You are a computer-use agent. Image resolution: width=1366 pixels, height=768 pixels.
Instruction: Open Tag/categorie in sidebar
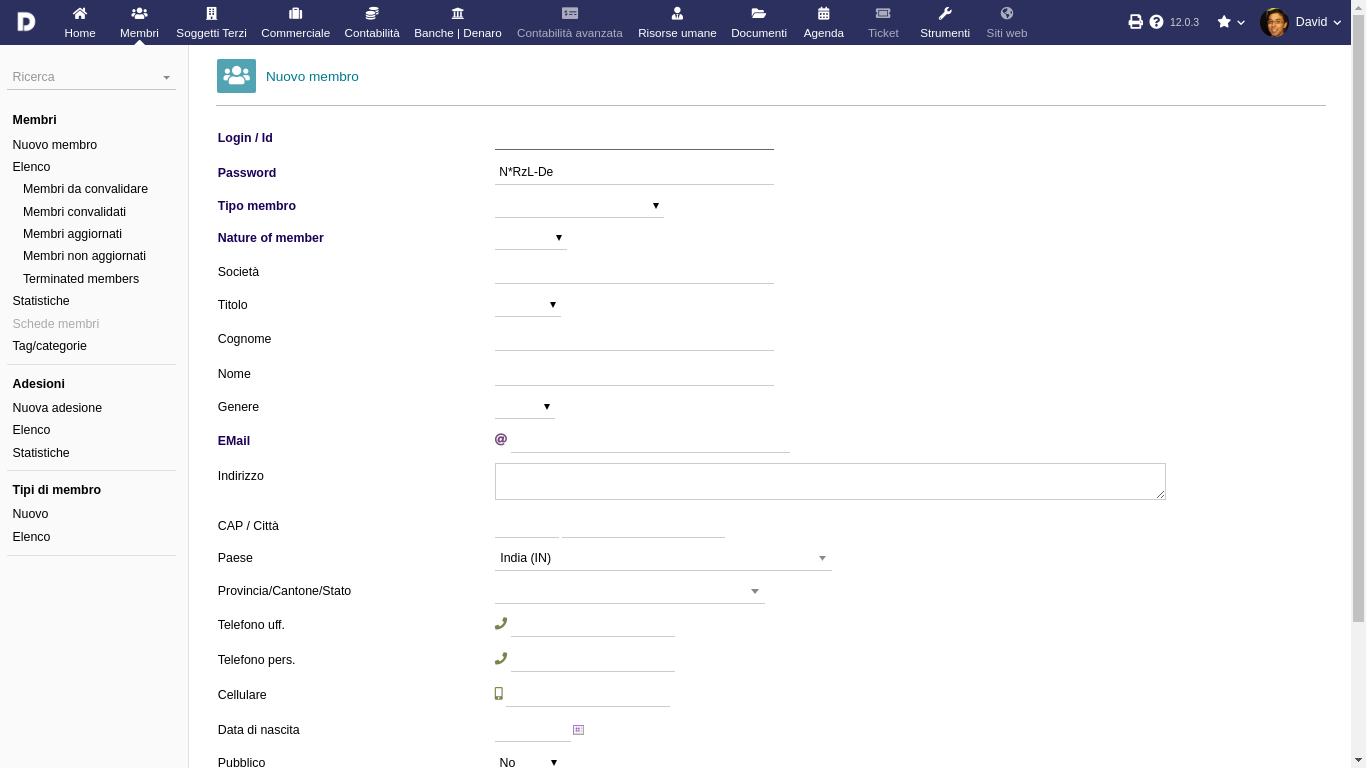[x=50, y=346]
